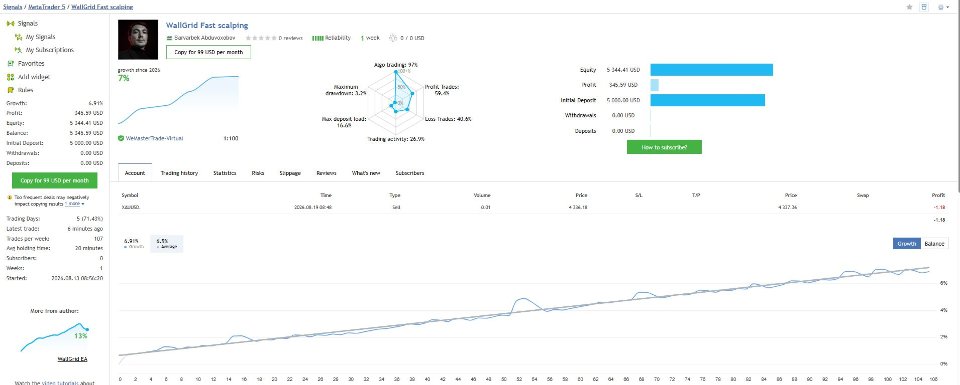Click the Rules sidebar icon

(x=10, y=90)
